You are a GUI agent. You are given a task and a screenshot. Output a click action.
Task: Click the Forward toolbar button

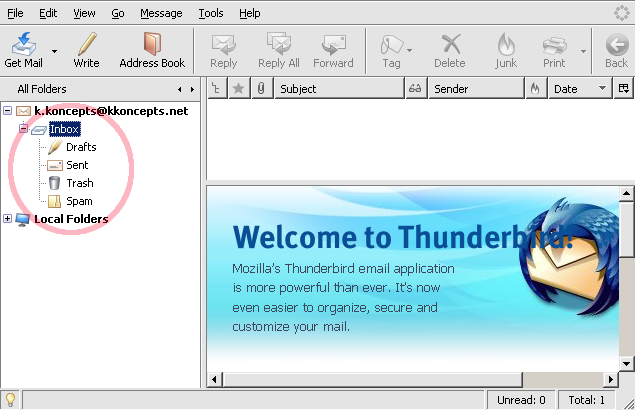click(333, 51)
